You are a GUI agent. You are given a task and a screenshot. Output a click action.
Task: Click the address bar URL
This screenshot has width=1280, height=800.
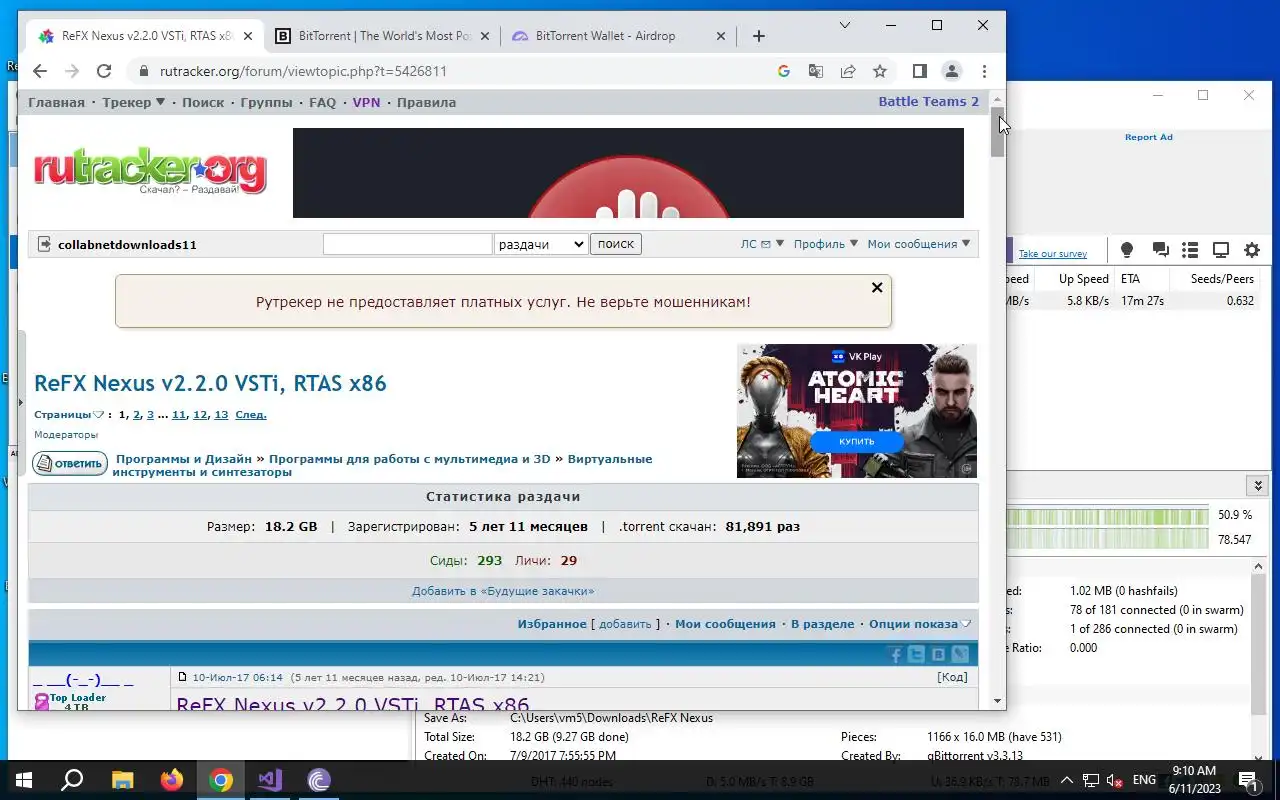tap(303, 71)
